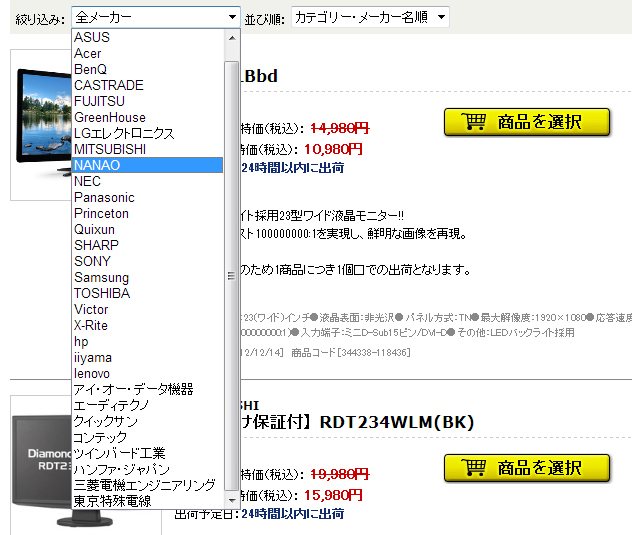The image size is (632, 535).
Task: Pick FUJITSU from the maker list
Action: (x=148, y=101)
